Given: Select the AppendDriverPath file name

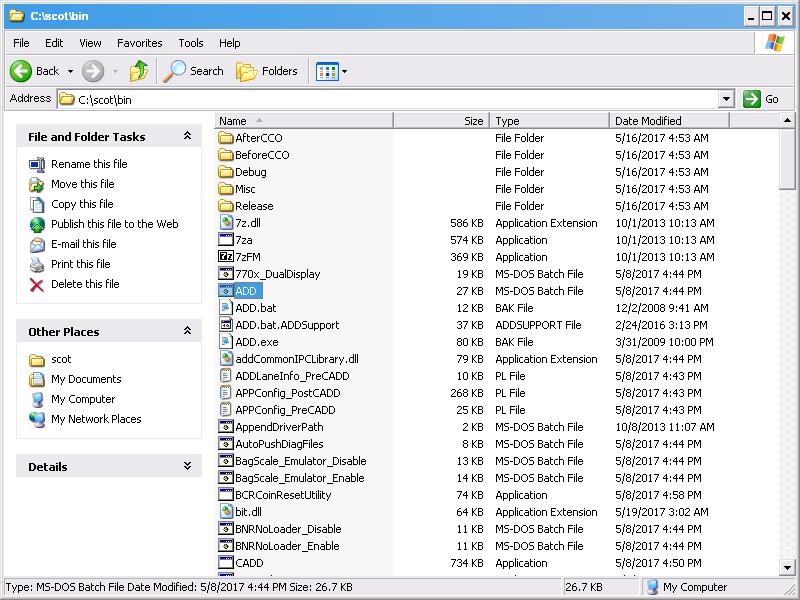Looking at the screenshot, I should point(279,427).
